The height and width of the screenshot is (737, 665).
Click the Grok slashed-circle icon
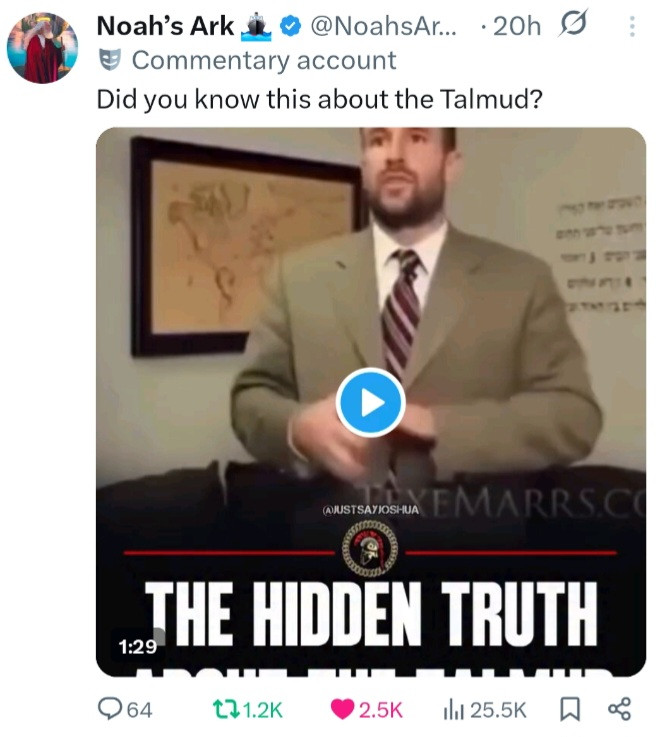tap(572, 23)
